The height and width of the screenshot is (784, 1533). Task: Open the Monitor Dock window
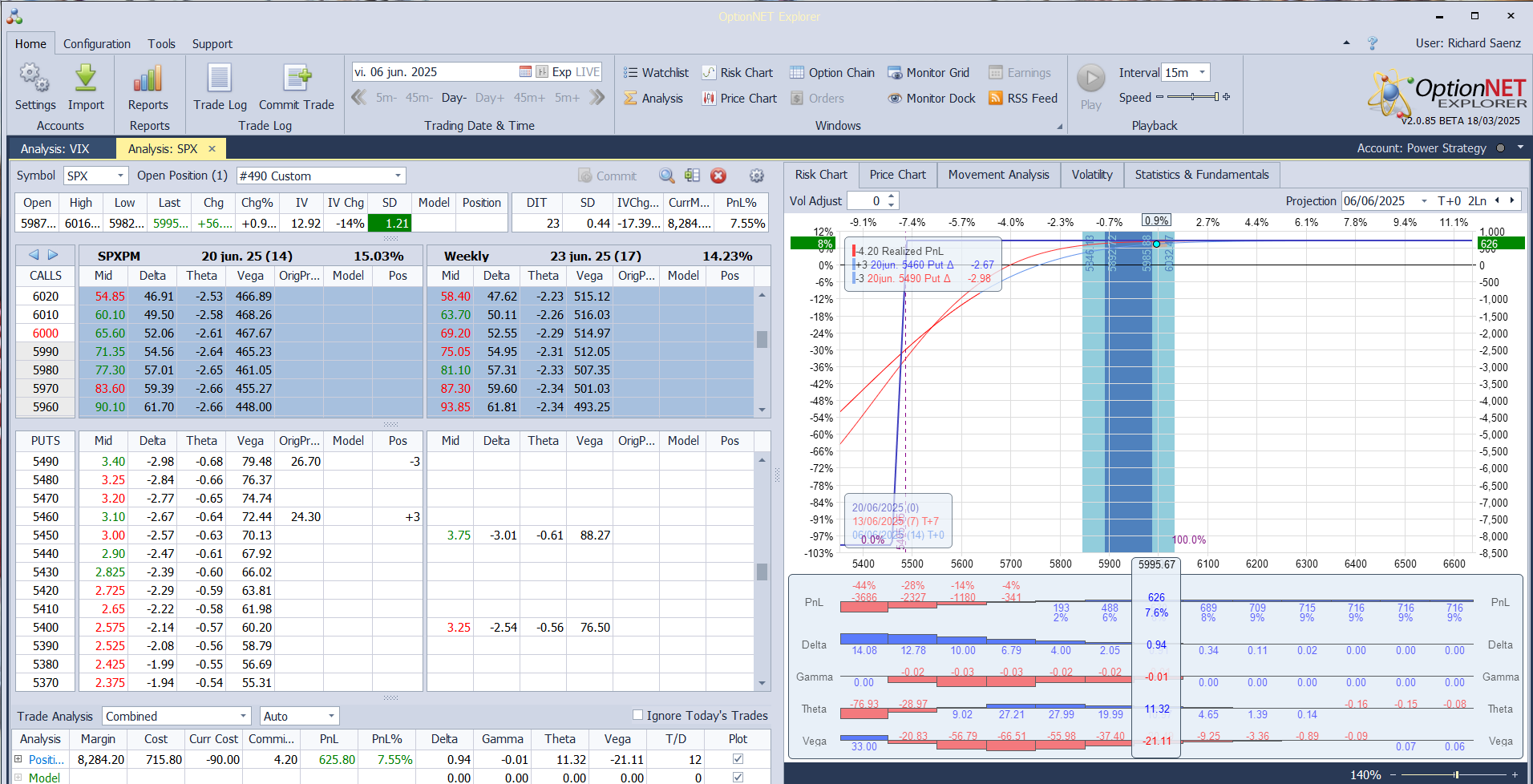pyautogui.click(x=932, y=99)
